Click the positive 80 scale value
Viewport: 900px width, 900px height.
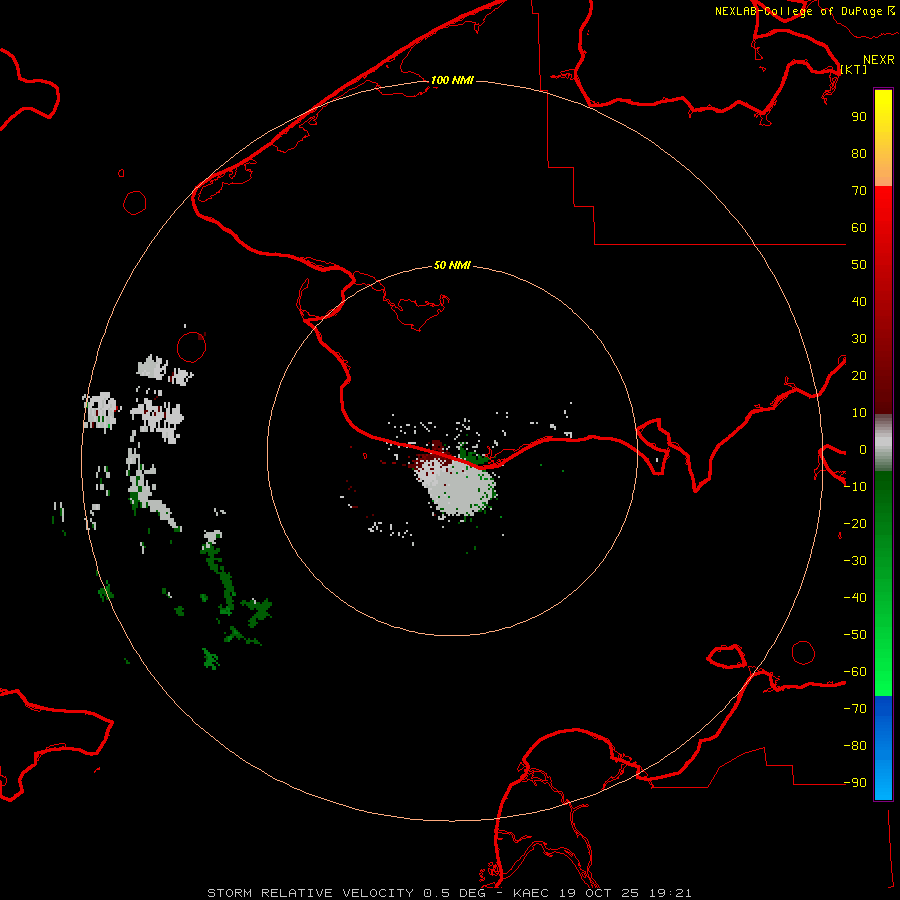859,153
